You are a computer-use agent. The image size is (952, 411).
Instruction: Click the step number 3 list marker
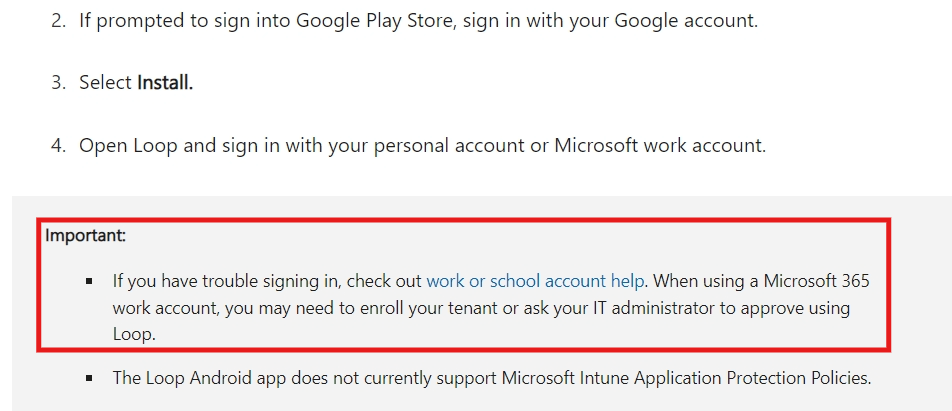coord(58,83)
